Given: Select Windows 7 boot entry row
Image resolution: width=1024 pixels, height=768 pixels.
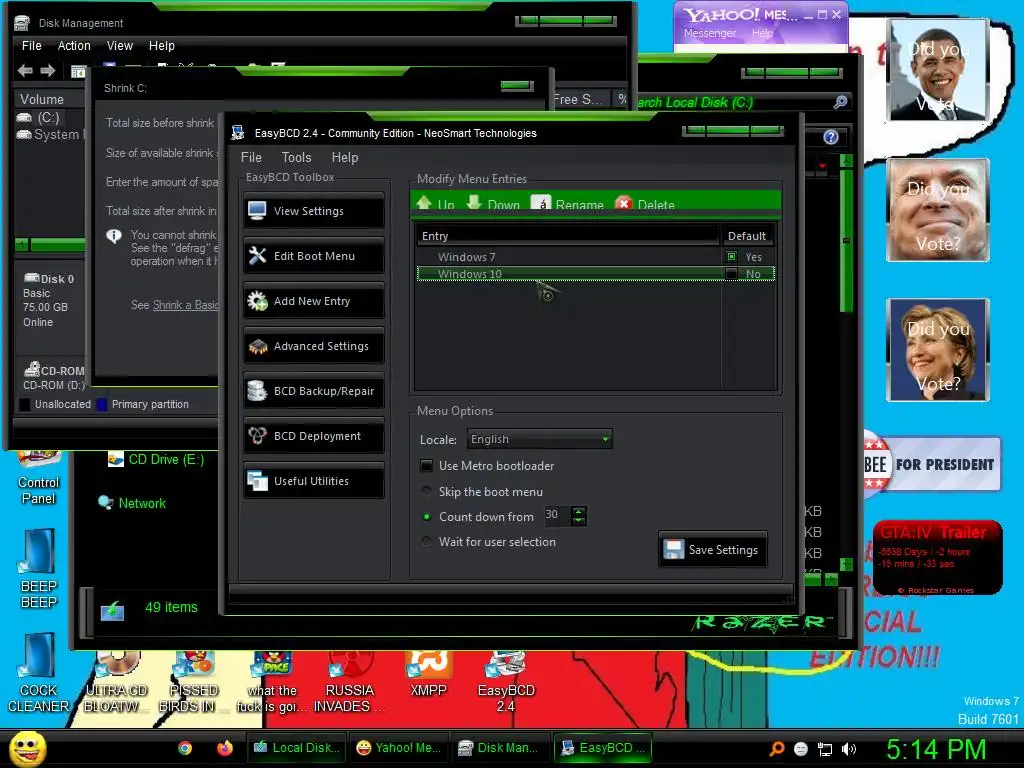Looking at the screenshot, I should 596,257.
